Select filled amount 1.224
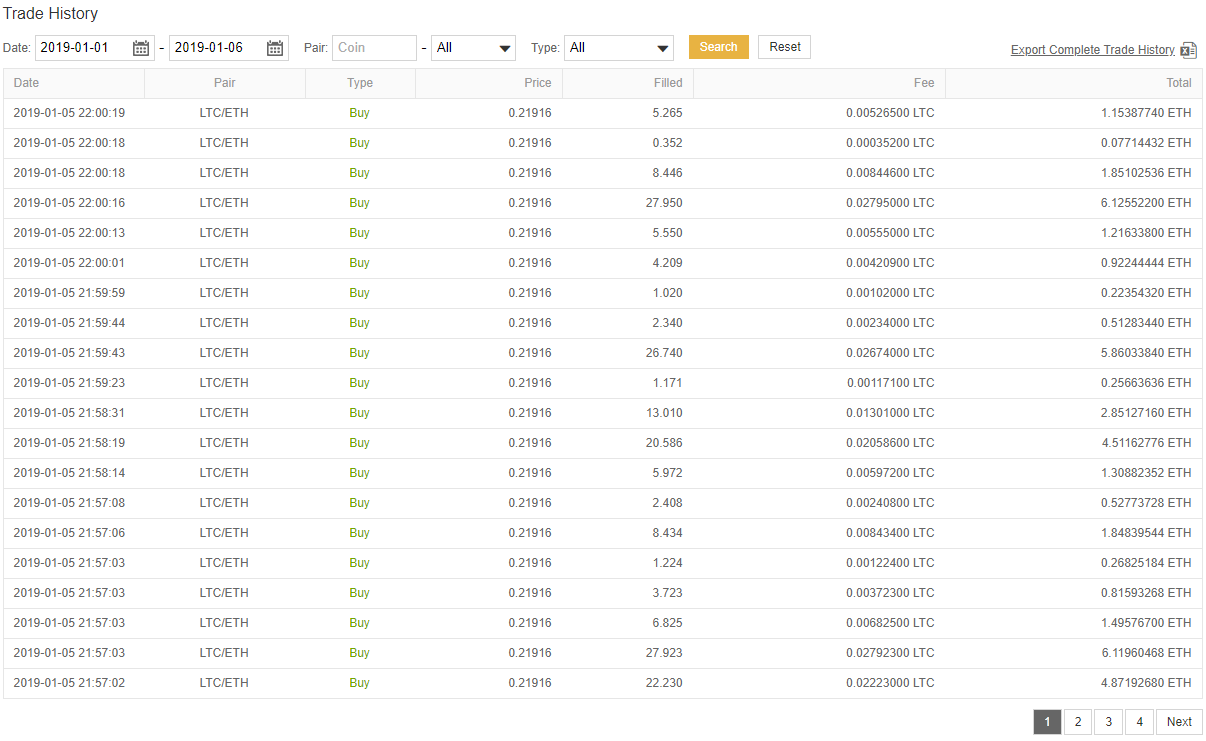1206x741 pixels. coord(667,563)
